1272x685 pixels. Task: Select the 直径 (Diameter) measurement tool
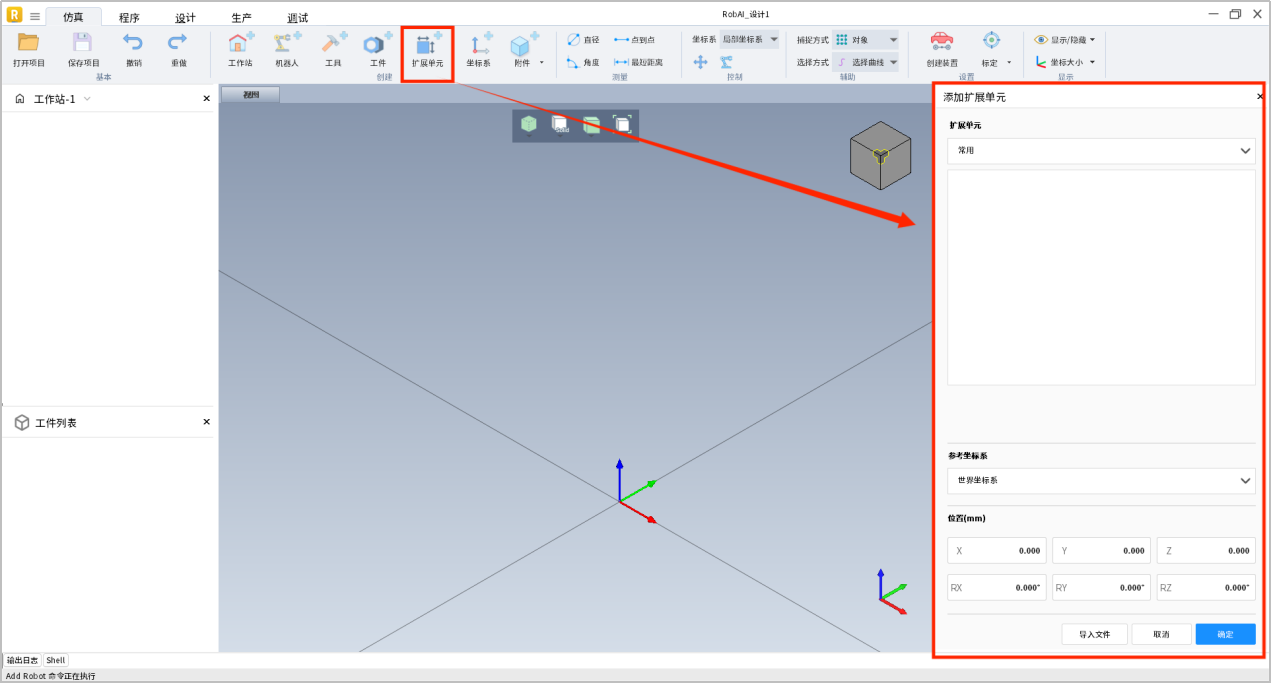[x=583, y=40]
